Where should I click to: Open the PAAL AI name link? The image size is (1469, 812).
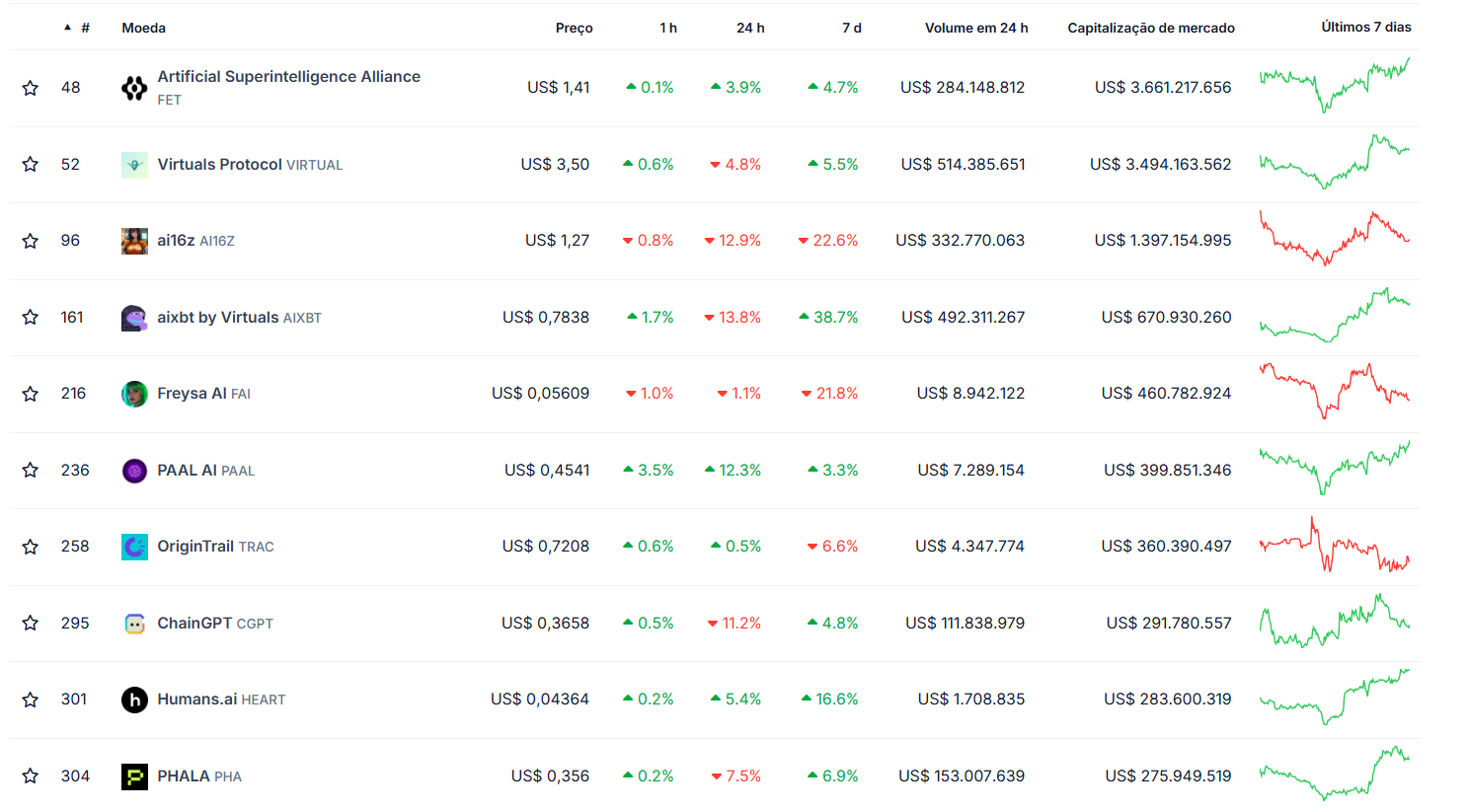[x=188, y=471]
